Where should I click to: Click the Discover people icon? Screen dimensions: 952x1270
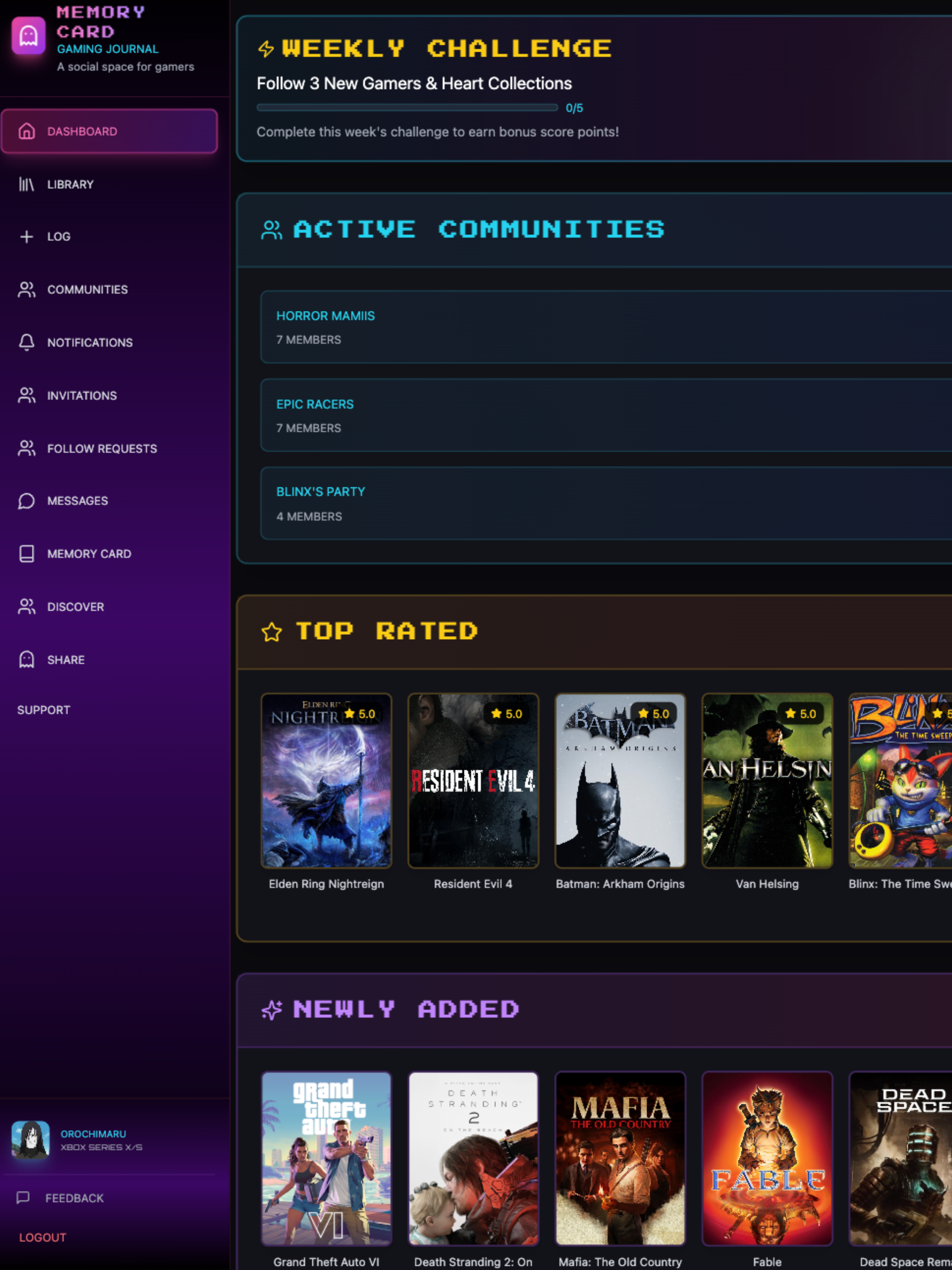pyautogui.click(x=26, y=607)
